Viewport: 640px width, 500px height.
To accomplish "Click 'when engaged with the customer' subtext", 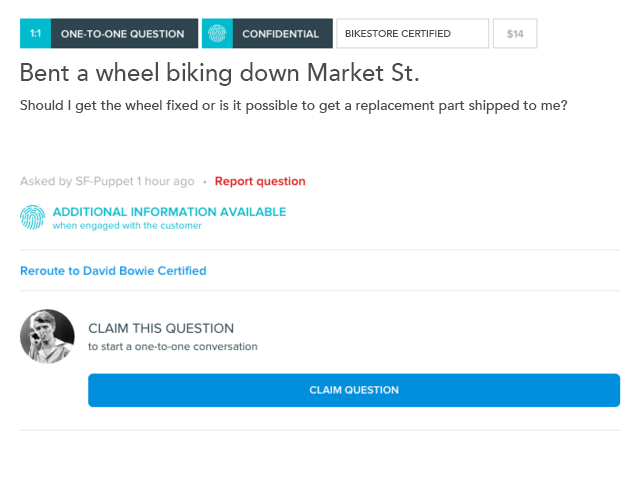I will [127, 226].
